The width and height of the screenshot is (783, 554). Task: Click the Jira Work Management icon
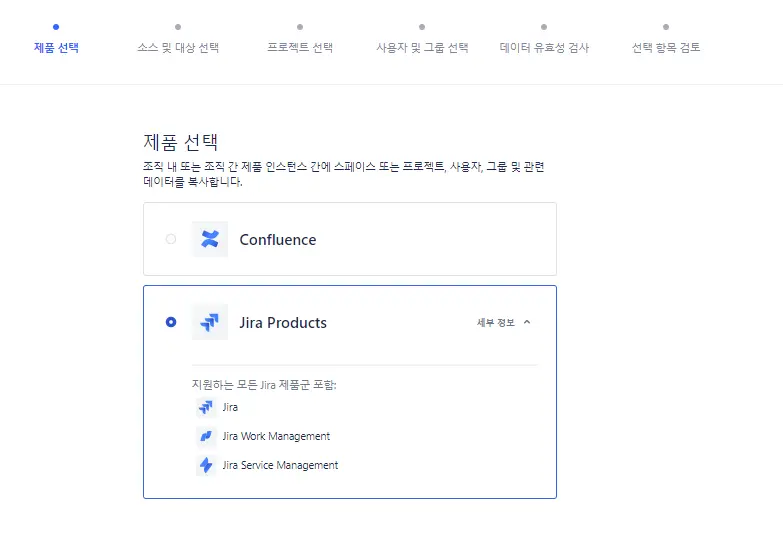coord(206,437)
